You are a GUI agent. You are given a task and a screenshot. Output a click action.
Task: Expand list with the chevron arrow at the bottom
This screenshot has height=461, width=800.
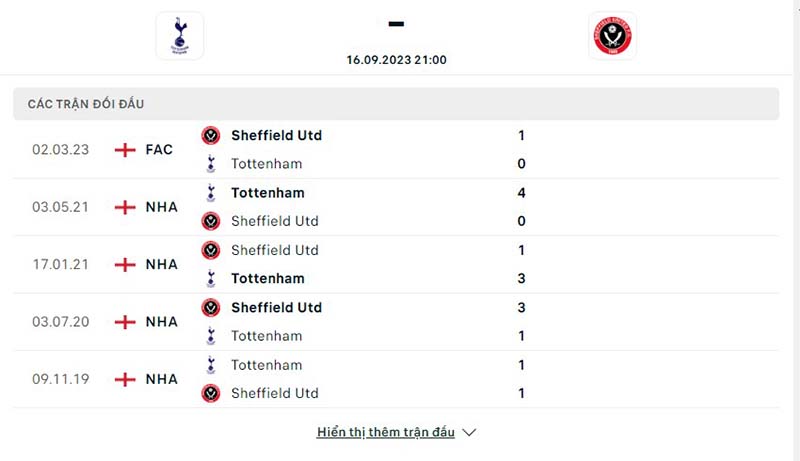click(470, 433)
